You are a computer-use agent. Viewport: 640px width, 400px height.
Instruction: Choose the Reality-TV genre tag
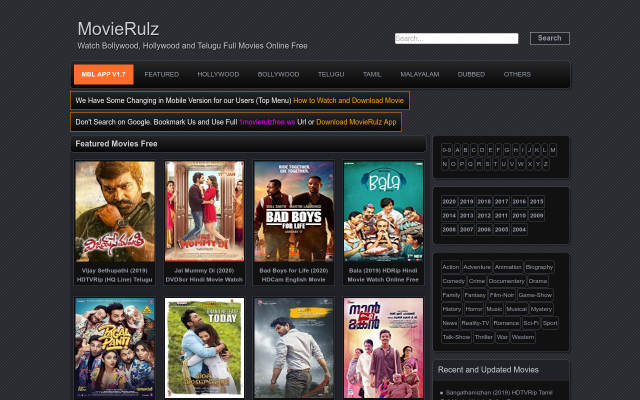(x=475, y=323)
